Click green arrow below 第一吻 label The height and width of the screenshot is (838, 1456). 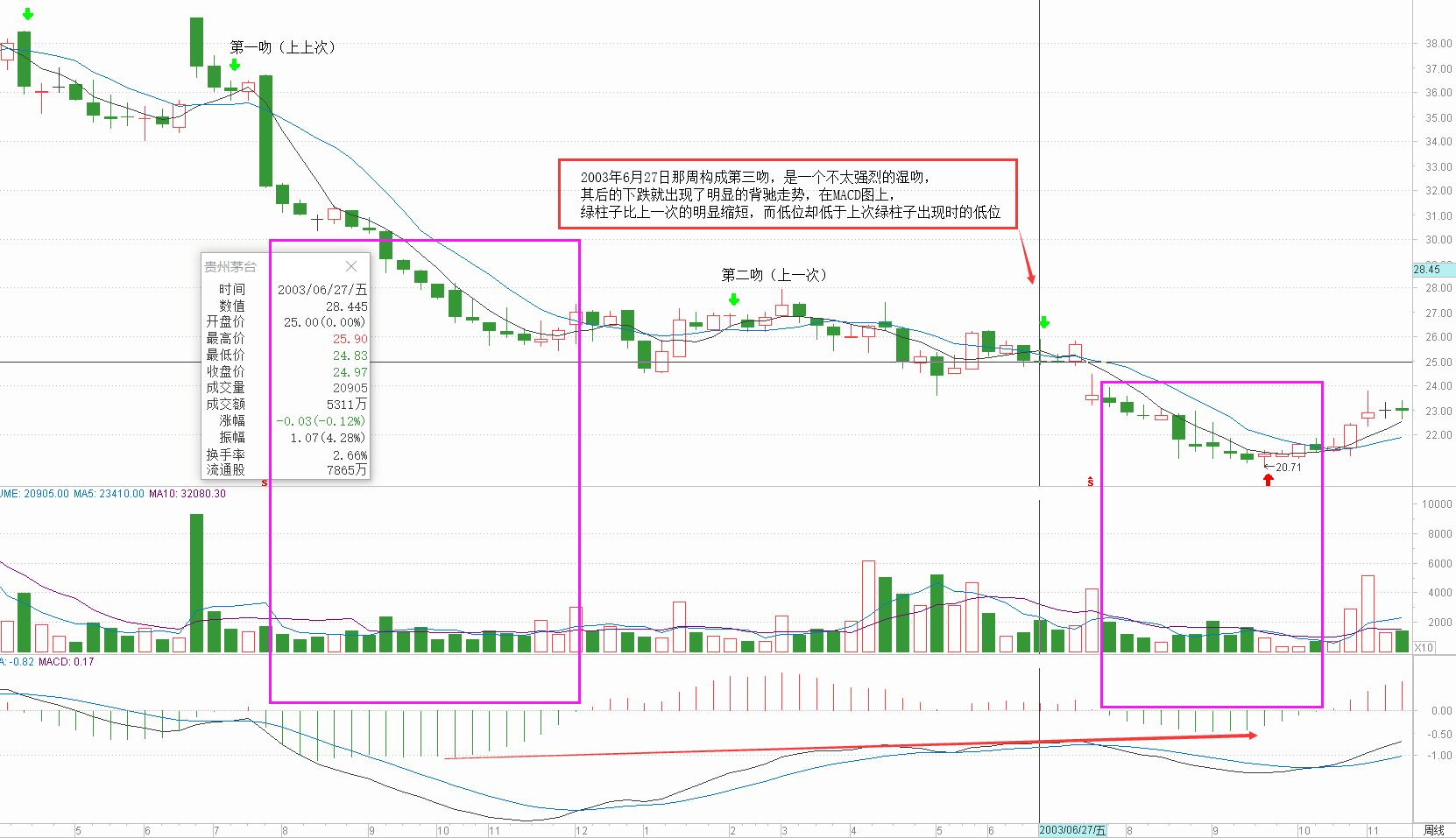tap(235, 65)
